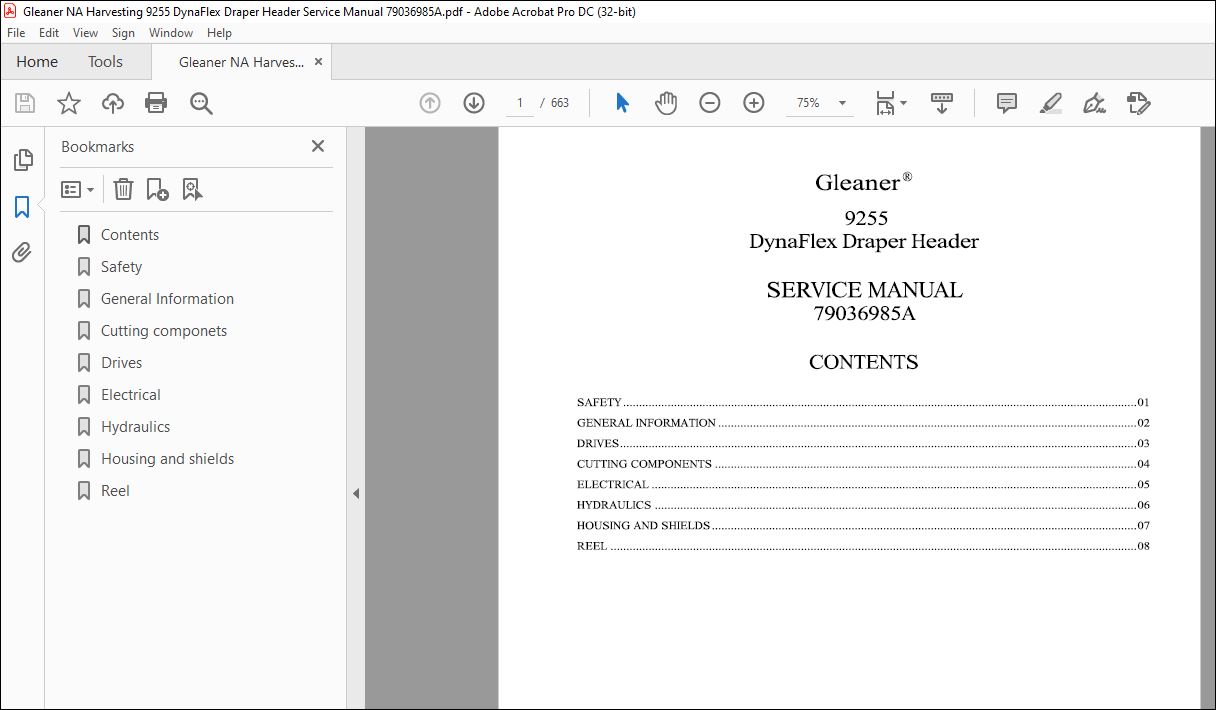The width and height of the screenshot is (1216, 710).
Task: Click the find current bookmark icon
Action: point(192,189)
